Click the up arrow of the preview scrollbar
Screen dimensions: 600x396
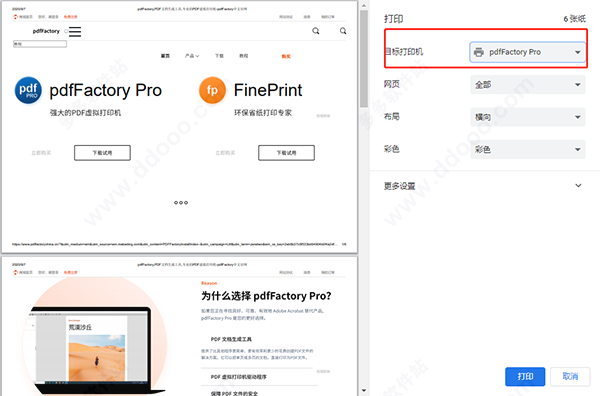[364, 5]
